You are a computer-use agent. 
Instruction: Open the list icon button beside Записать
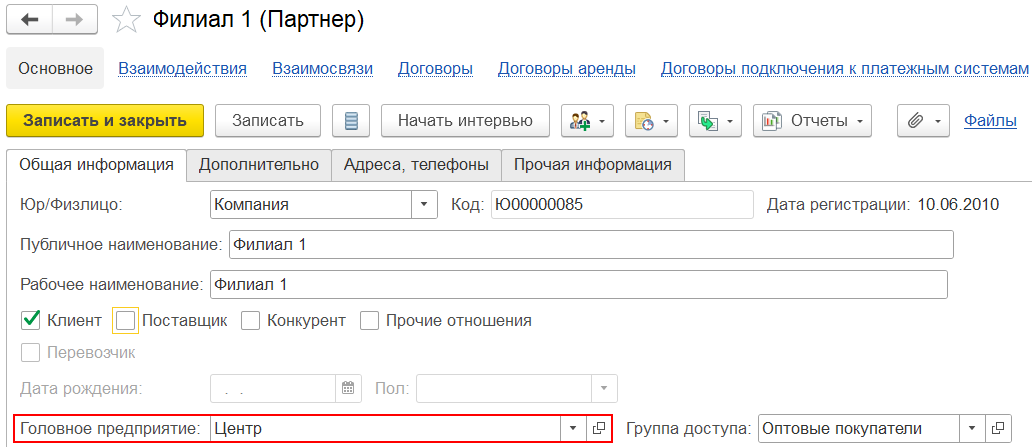click(x=351, y=121)
